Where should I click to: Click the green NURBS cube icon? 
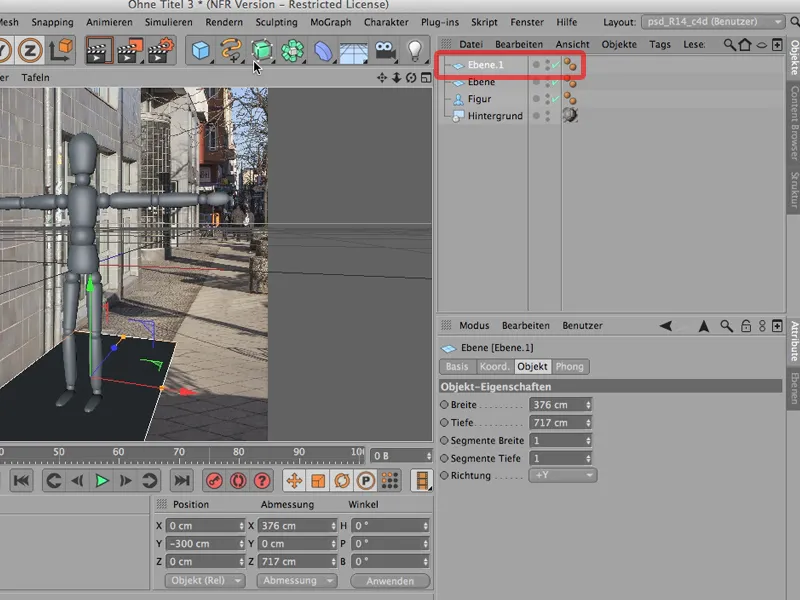pyautogui.click(x=262, y=51)
